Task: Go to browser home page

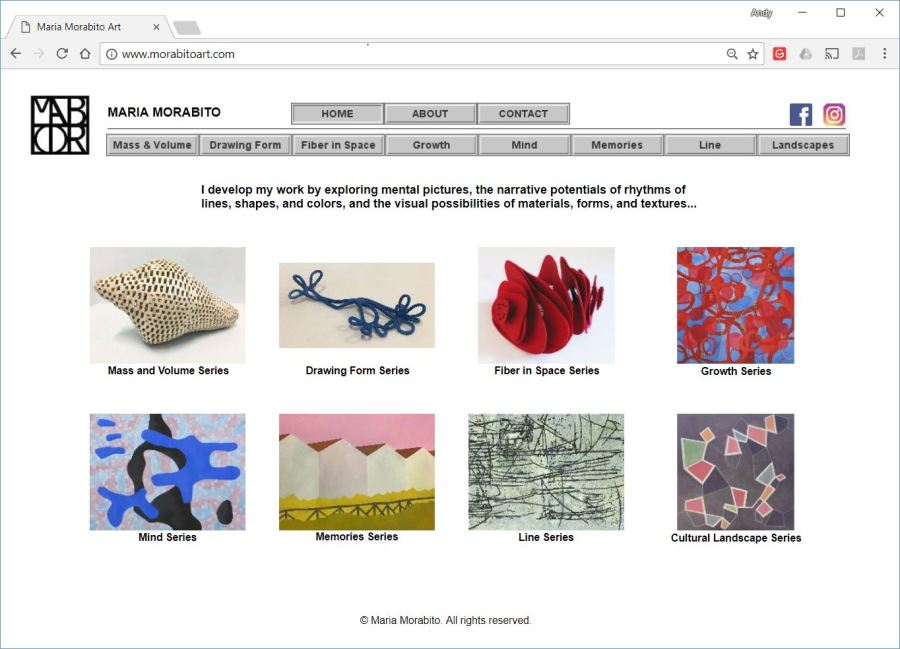Action: pyautogui.click(x=85, y=54)
